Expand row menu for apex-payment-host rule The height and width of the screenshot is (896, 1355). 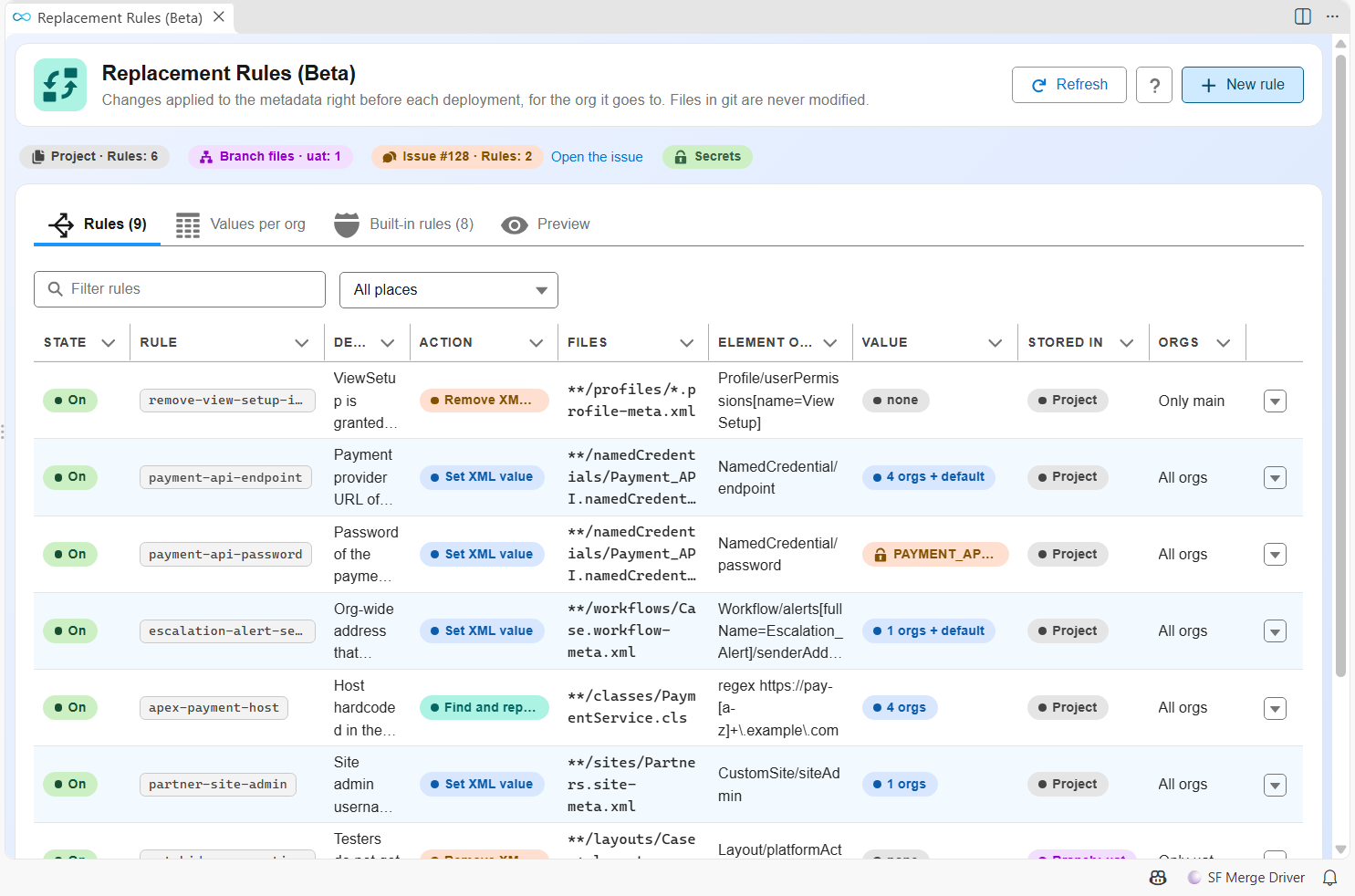tap(1276, 708)
